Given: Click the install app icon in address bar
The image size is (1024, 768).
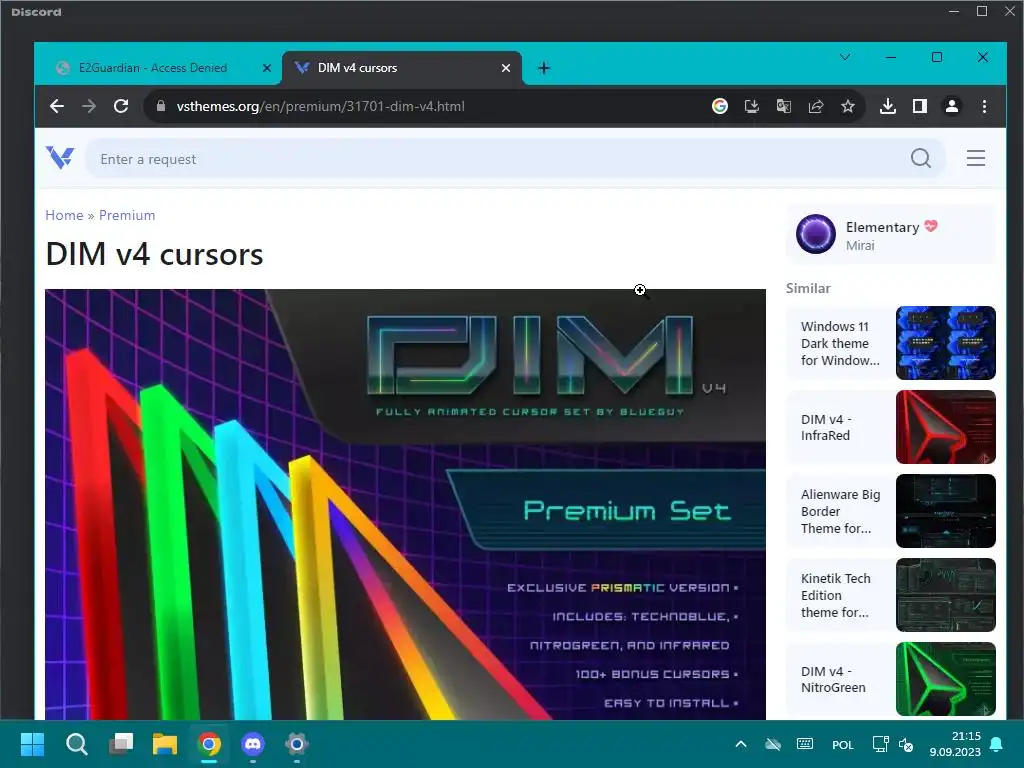Looking at the screenshot, I should pyautogui.click(x=752, y=106).
